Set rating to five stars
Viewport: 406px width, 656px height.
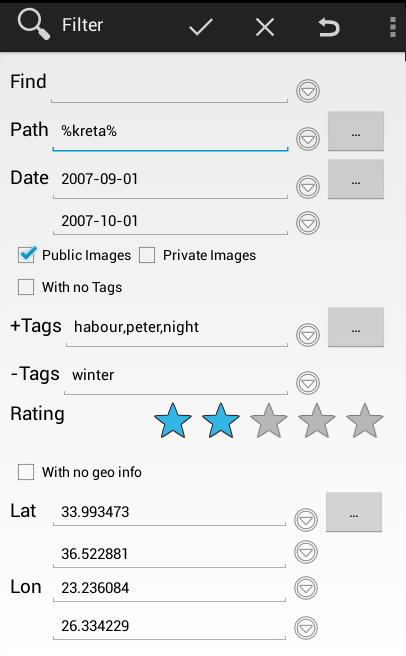coord(365,421)
